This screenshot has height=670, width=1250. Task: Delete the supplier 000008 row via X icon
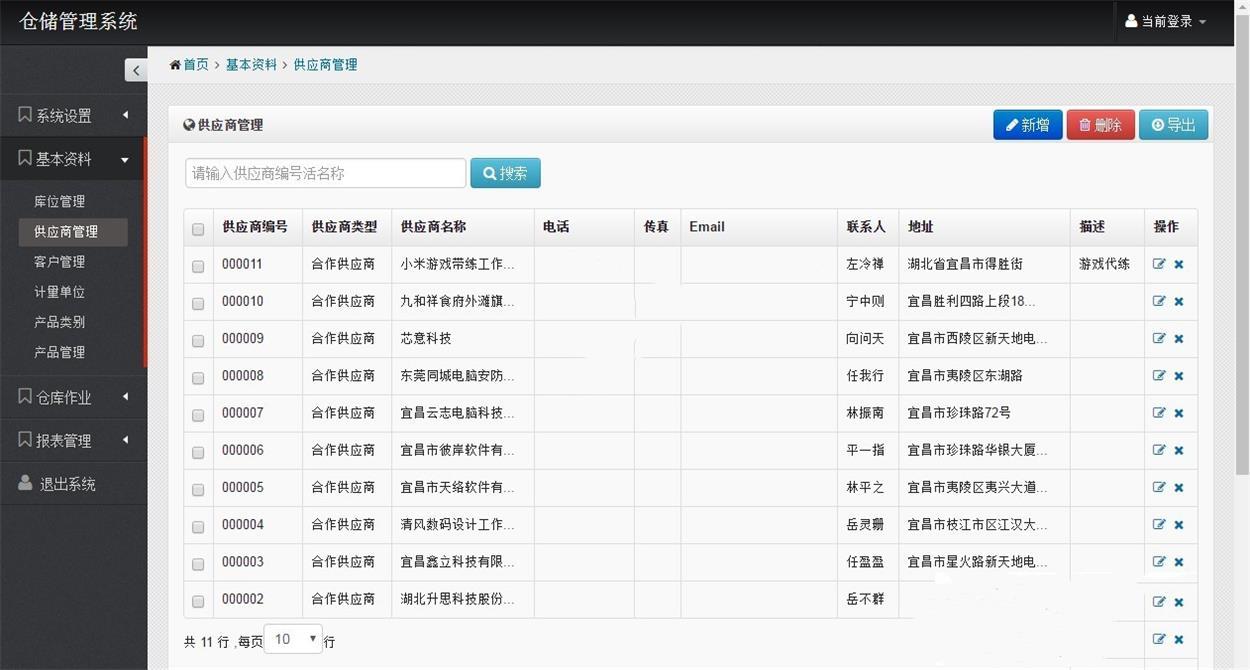click(x=1179, y=376)
